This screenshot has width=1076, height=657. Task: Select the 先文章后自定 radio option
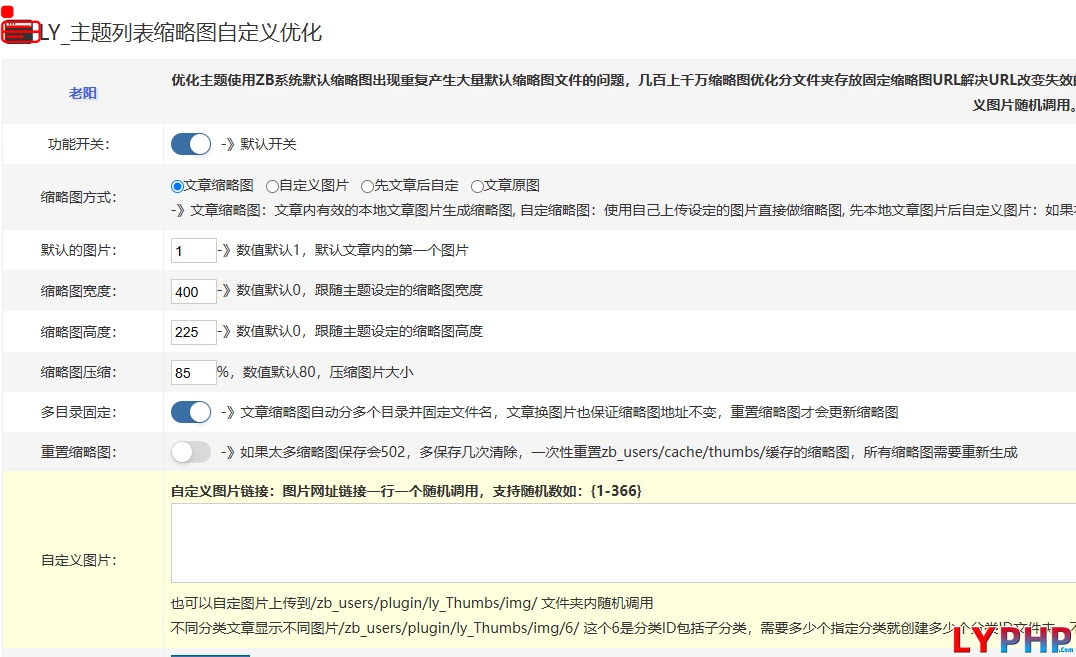point(367,186)
